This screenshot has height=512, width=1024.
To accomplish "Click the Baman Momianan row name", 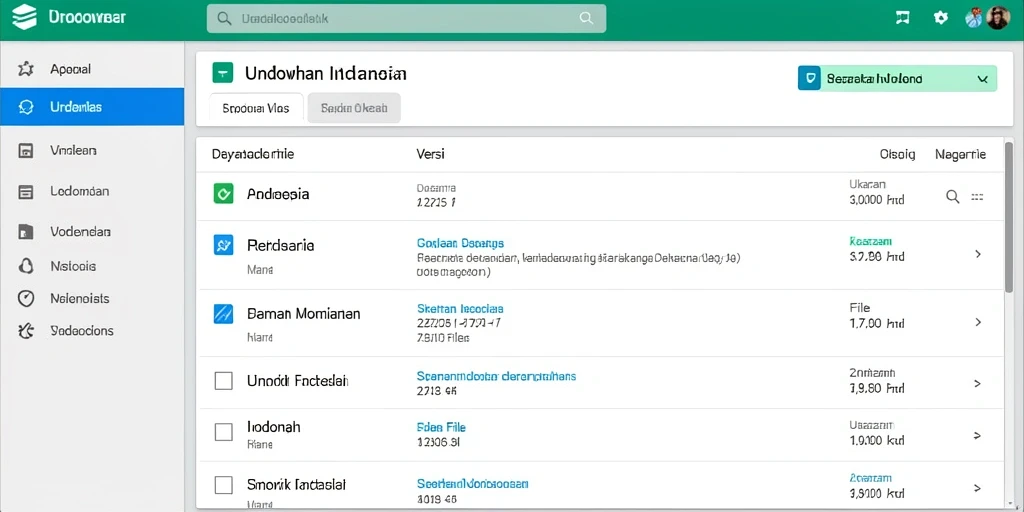I will (304, 313).
